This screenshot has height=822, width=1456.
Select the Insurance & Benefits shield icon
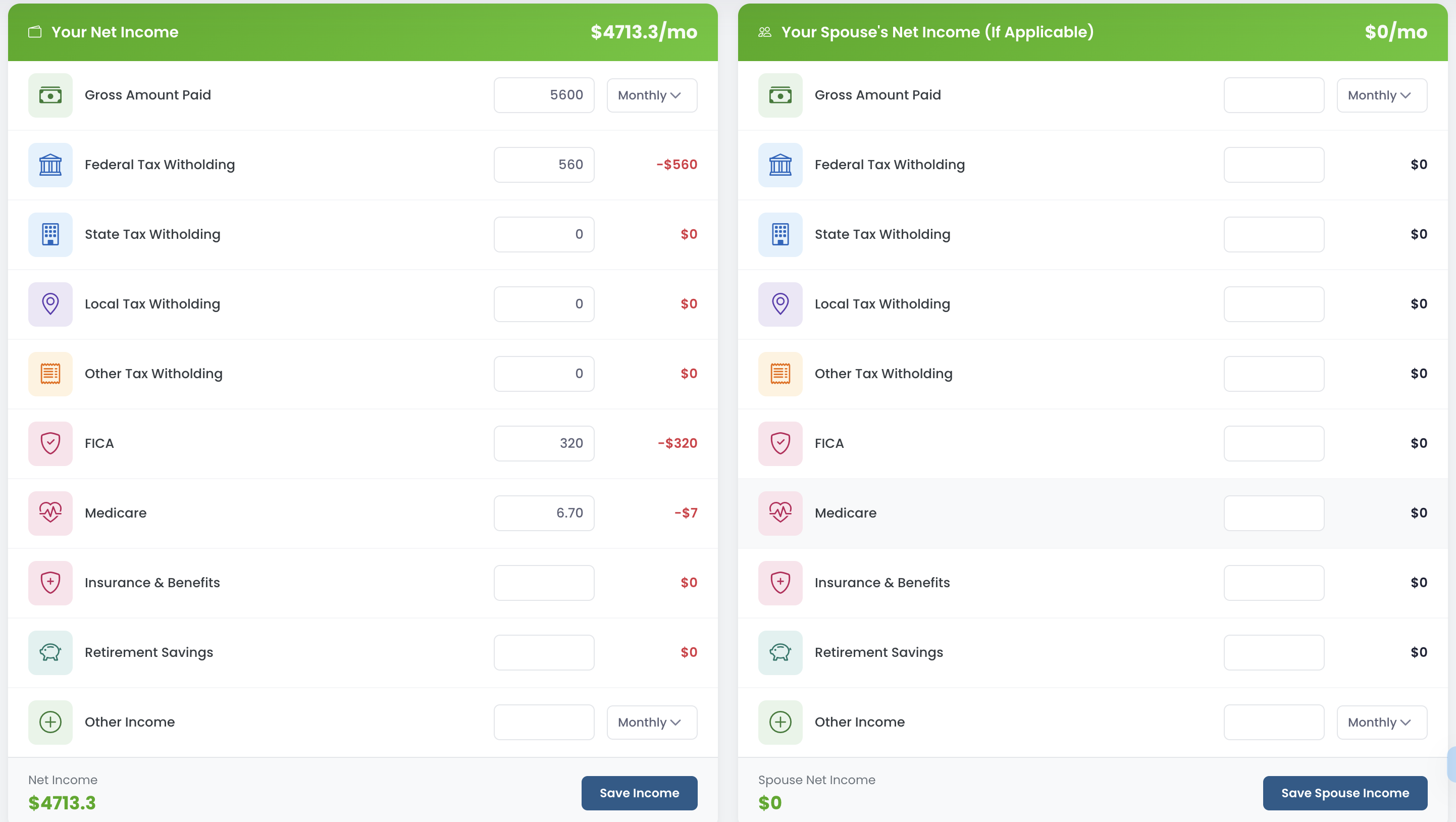[50, 582]
